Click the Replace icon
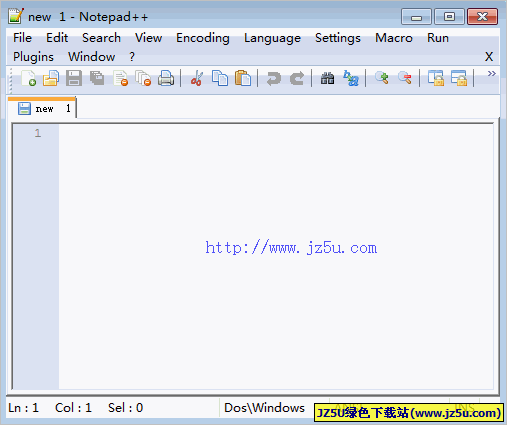Image resolution: width=507 pixels, height=425 pixels. click(x=351, y=78)
